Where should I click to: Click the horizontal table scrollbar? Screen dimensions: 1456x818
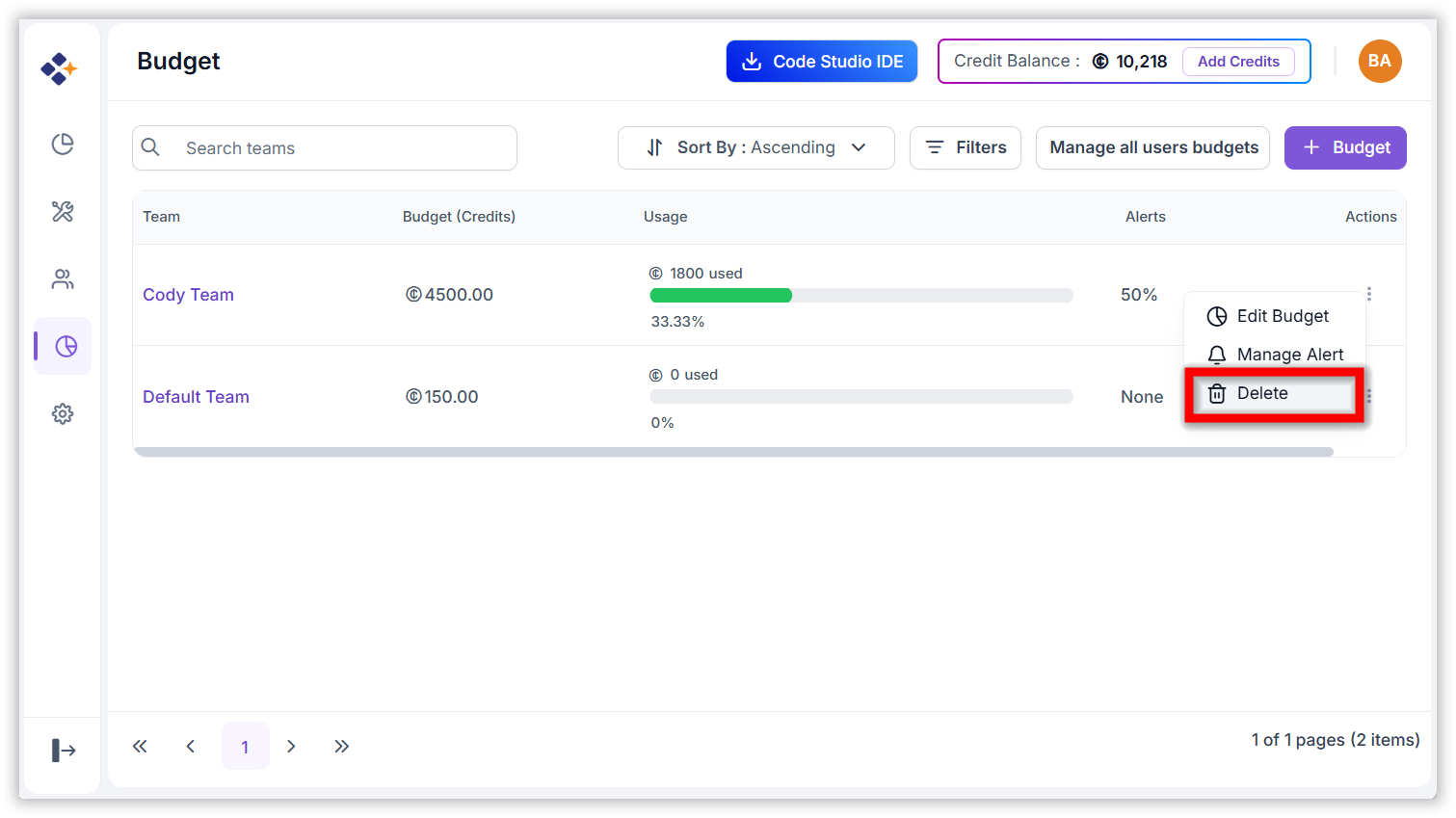(733, 452)
